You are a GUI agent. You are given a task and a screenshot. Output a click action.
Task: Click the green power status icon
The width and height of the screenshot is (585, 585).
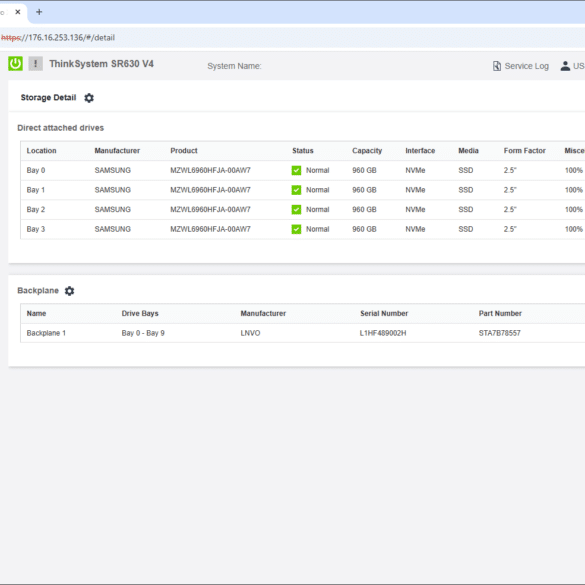pyautogui.click(x=15, y=63)
